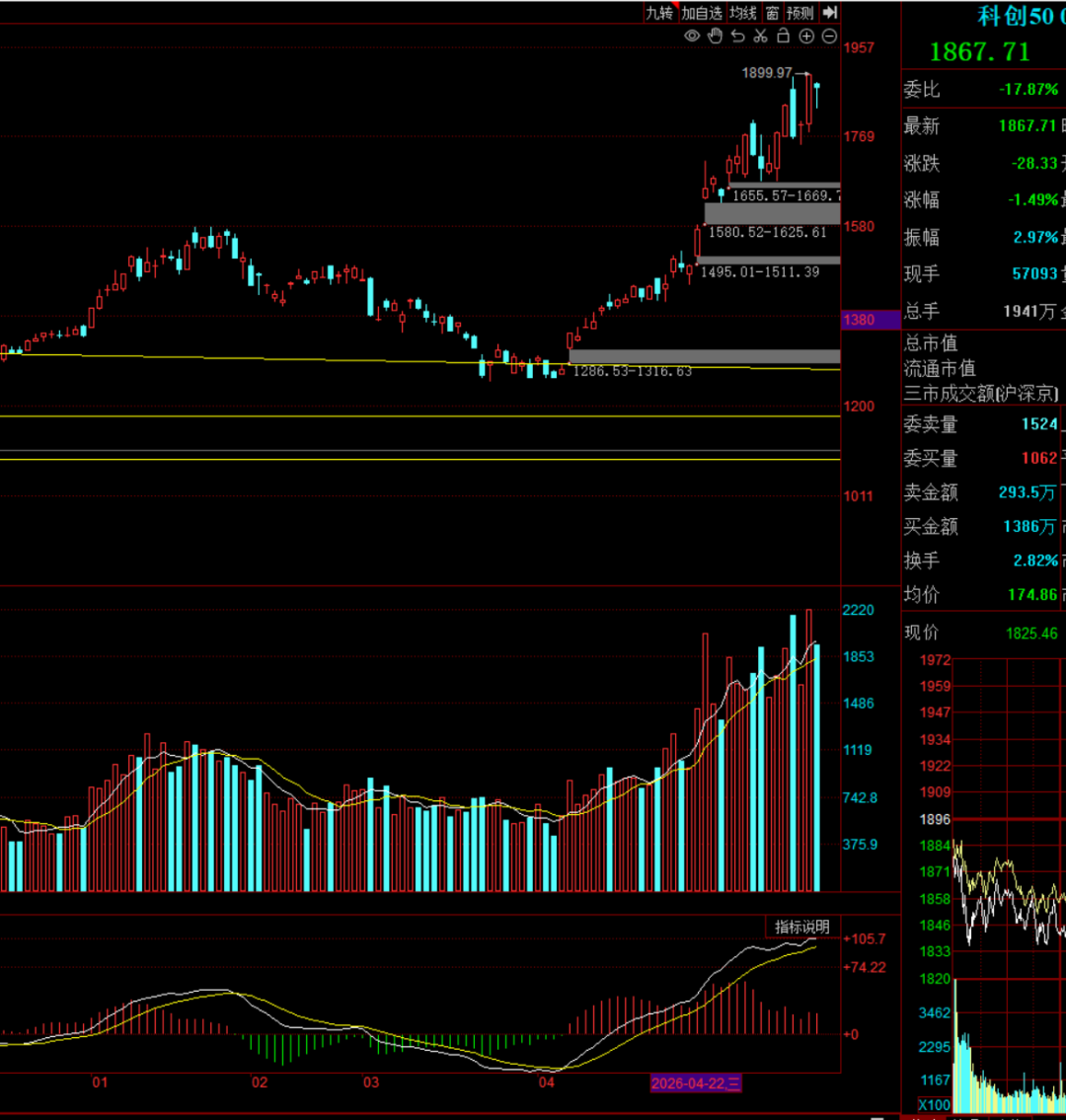1066x1120 pixels.
Task: Click the 1655.57-1669 gap range label
Action: coord(786,195)
